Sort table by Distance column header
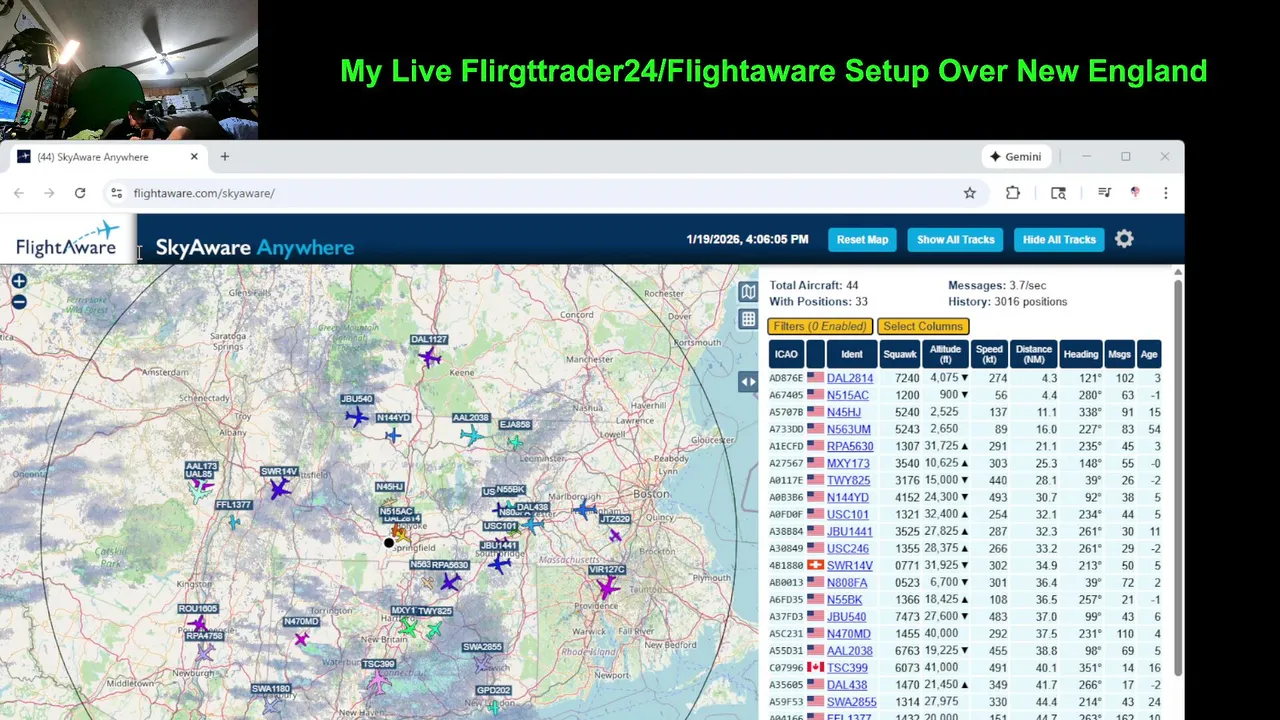 coord(1033,354)
